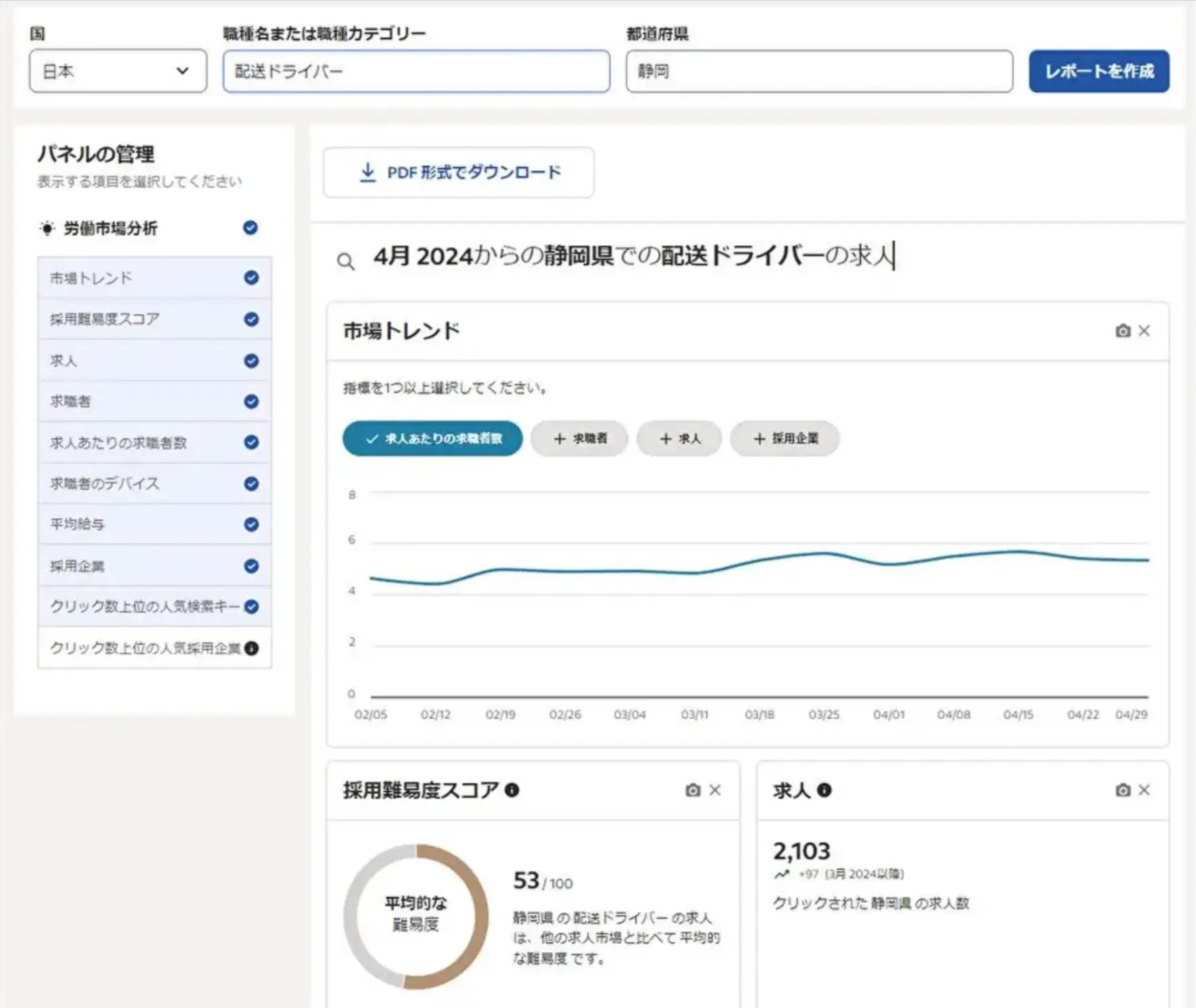Toggle the 平均給与 panel checkbox

tap(251, 525)
